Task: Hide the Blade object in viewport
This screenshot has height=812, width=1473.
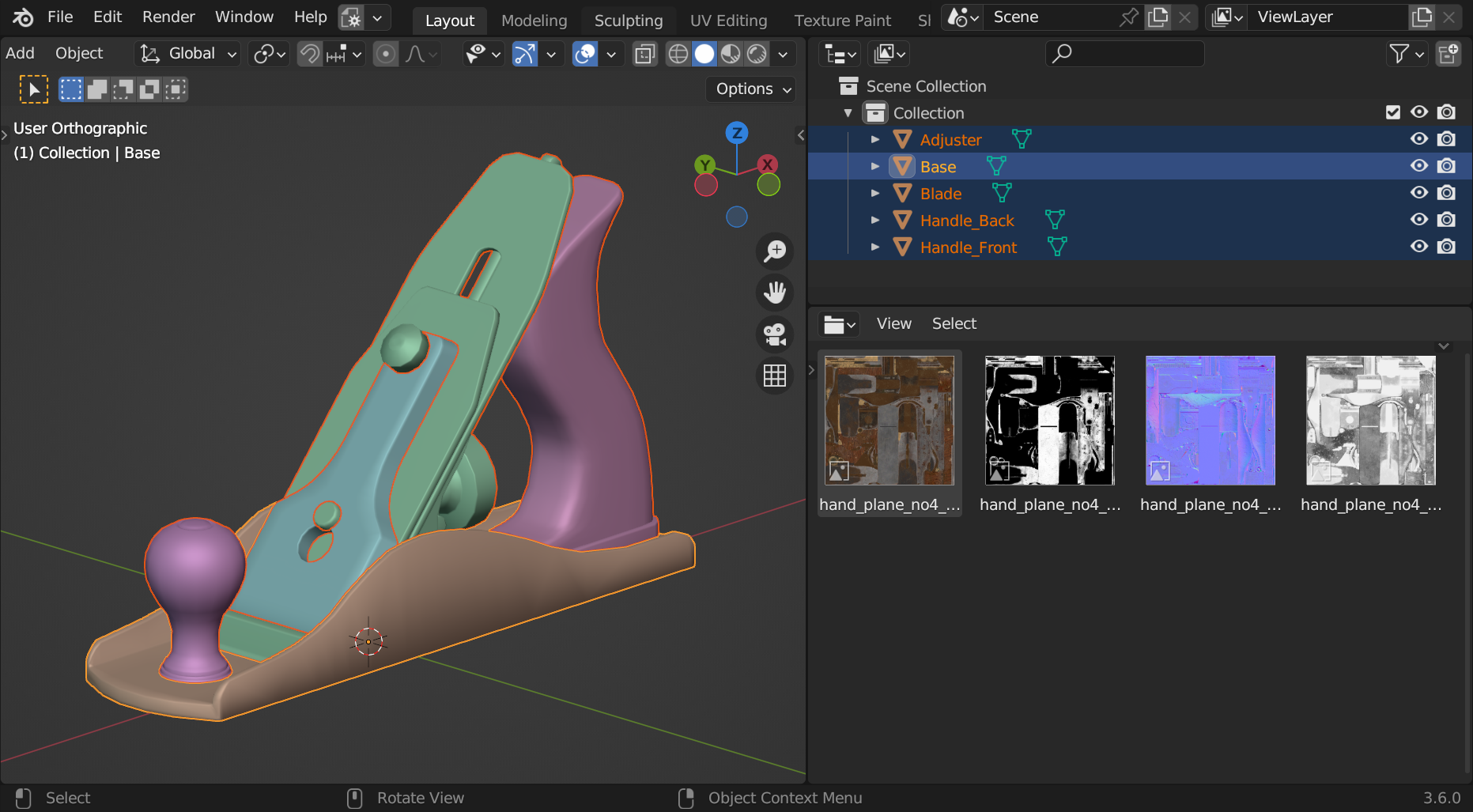Action: (x=1419, y=193)
